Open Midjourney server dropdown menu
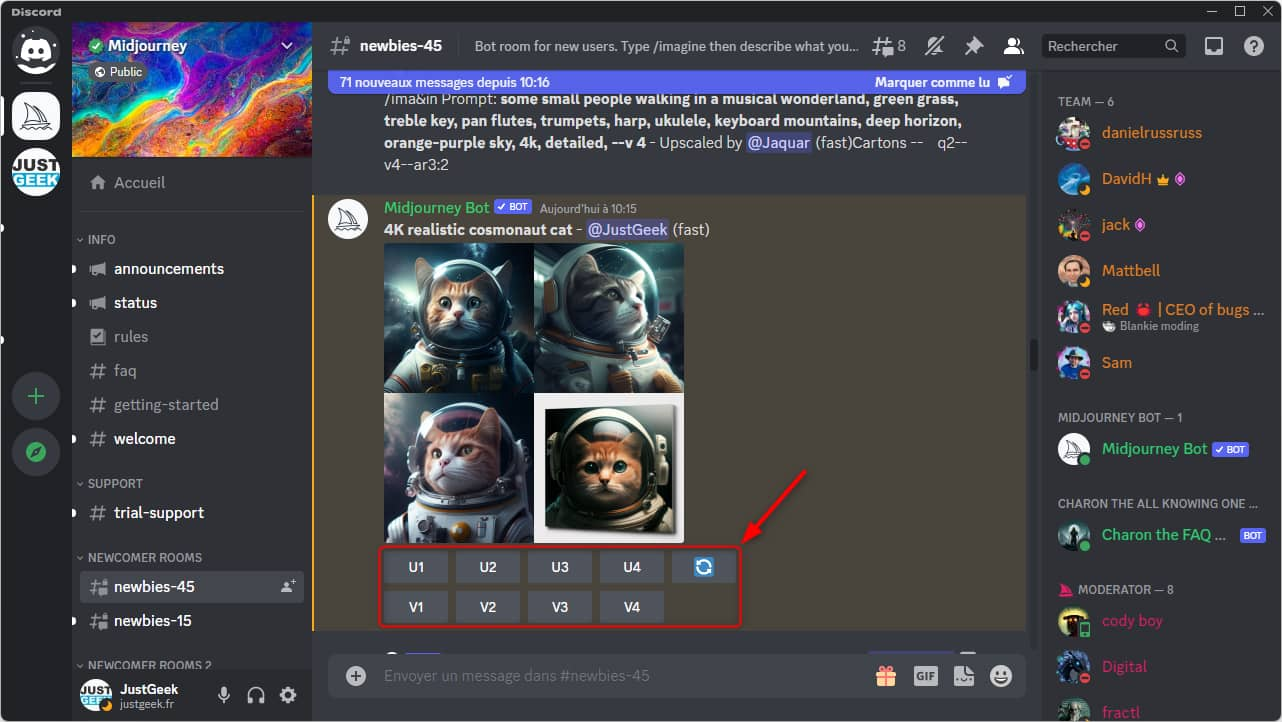The width and height of the screenshot is (1282, 722). click(287, 46)
